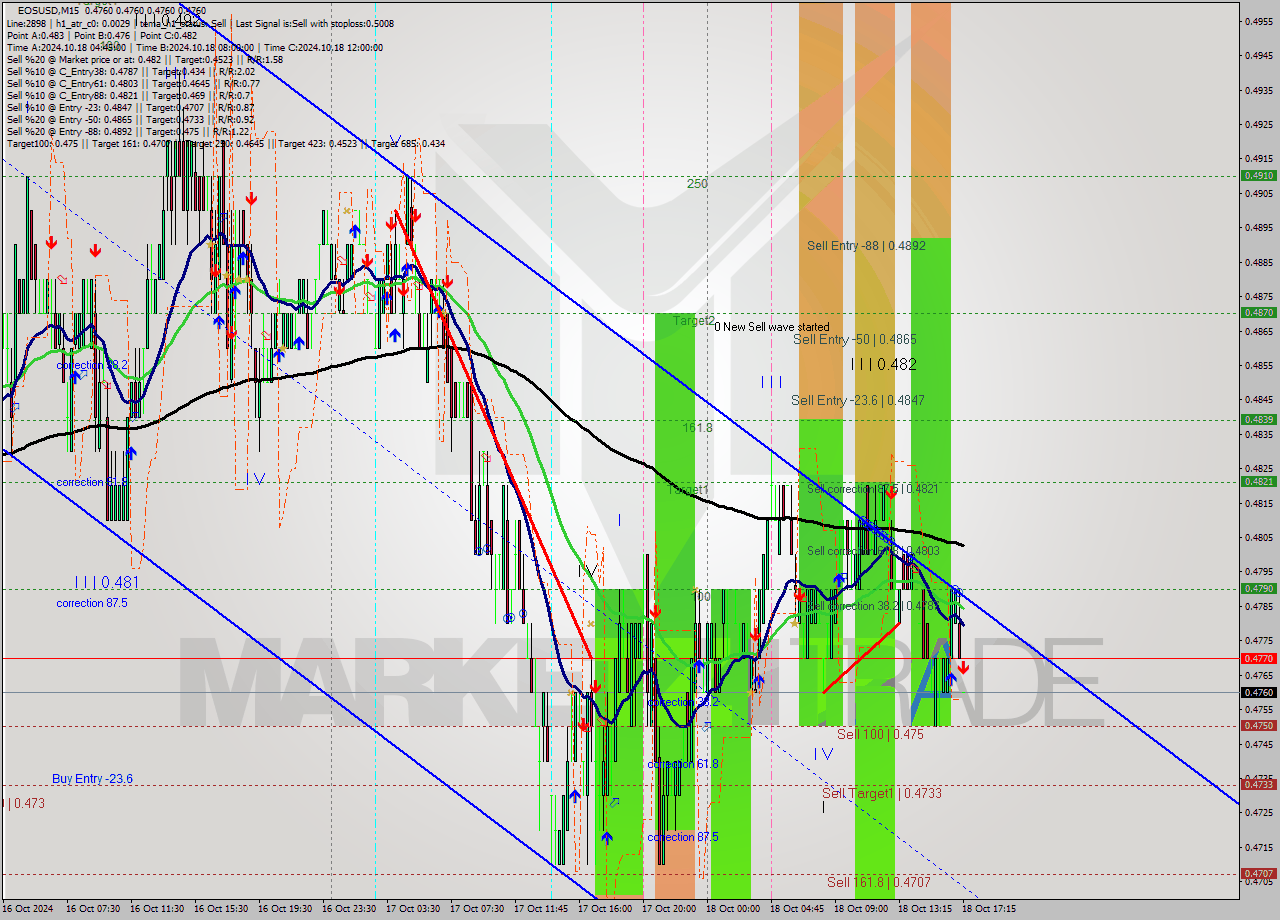Click the 'Sell 100 | 0.475' label

(x=880, y=734)
